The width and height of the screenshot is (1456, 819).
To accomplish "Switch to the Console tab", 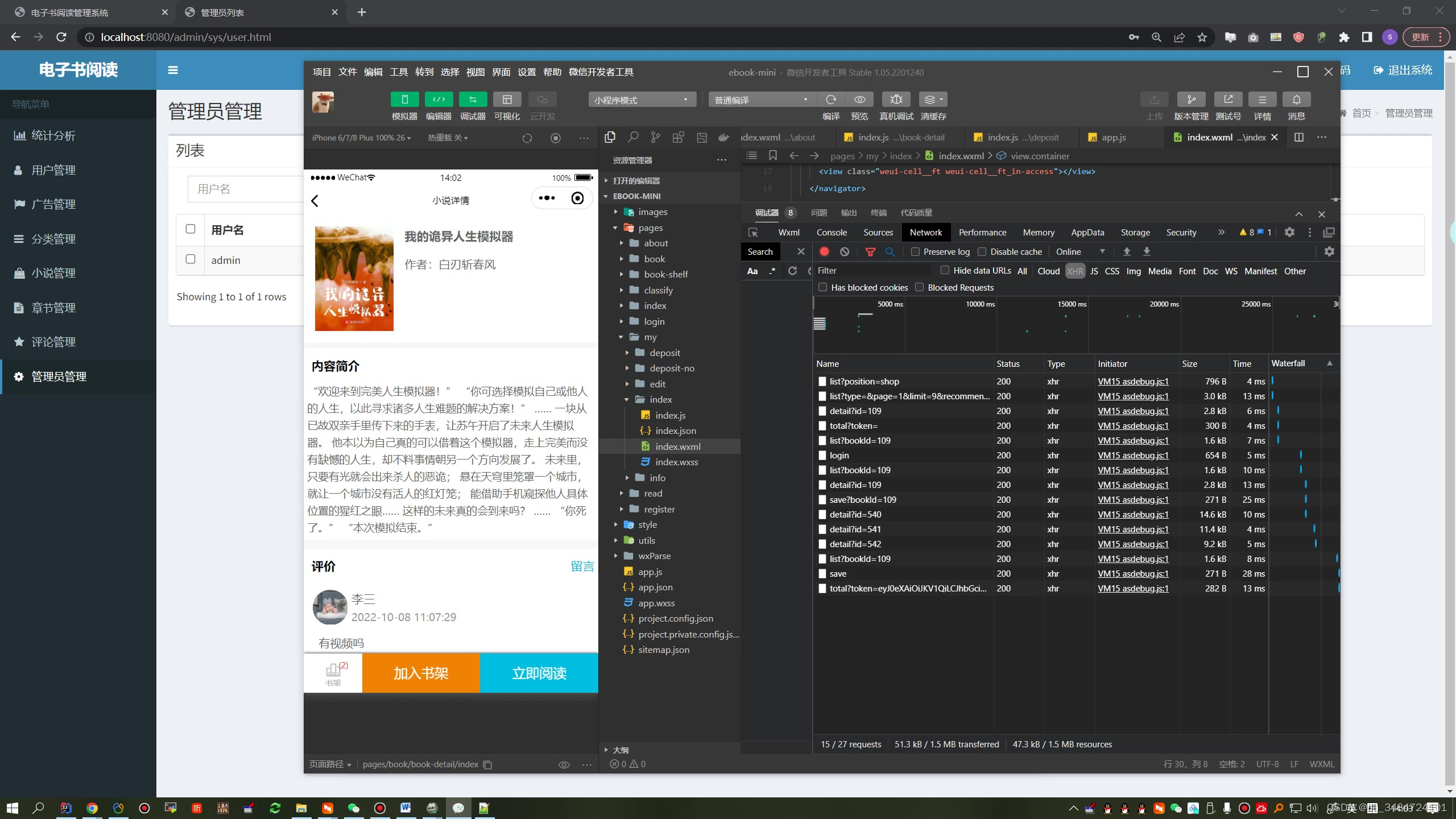I will pyautogui.click(x=832, y=232).
